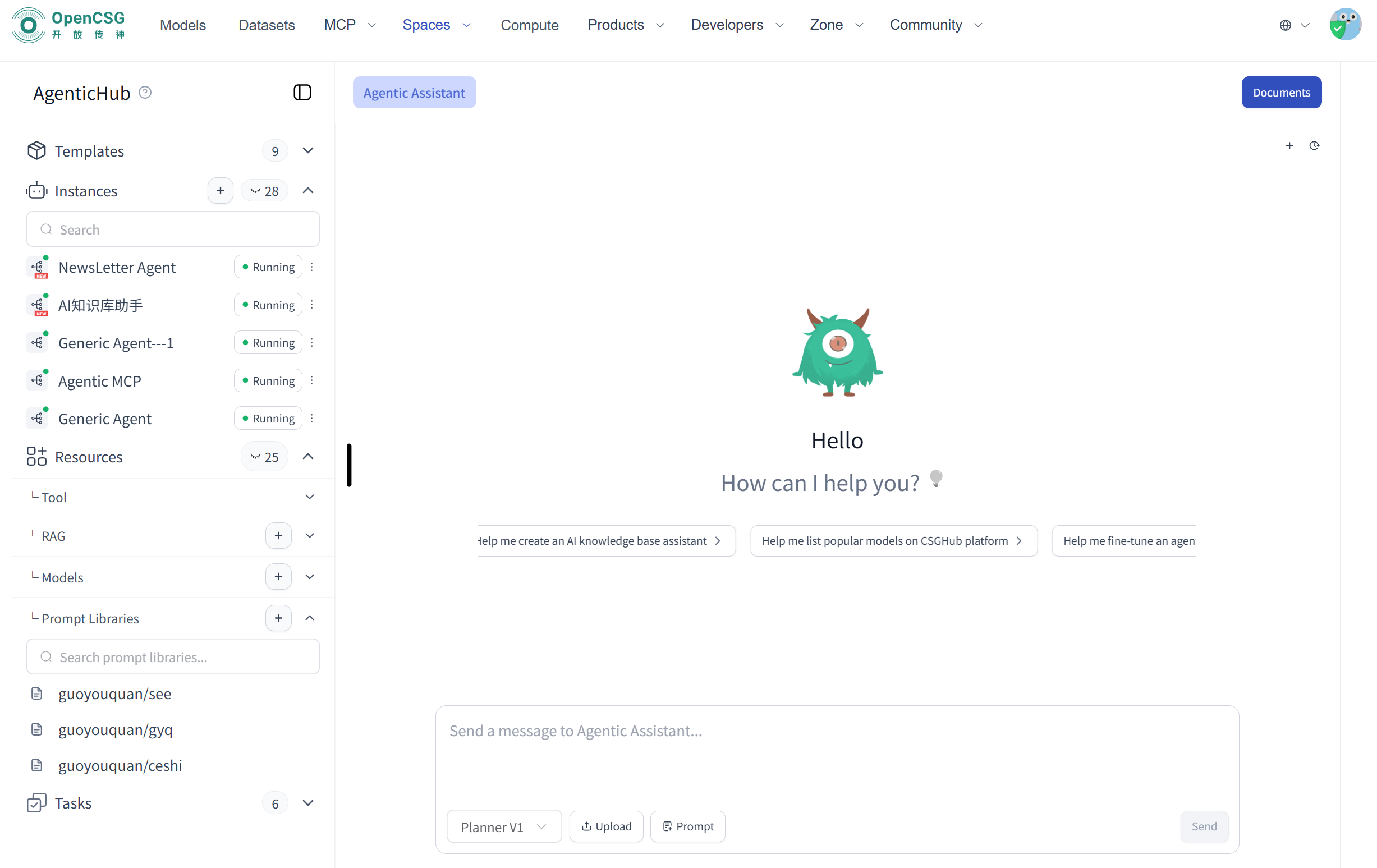Open the user avatar profile

1345,25
